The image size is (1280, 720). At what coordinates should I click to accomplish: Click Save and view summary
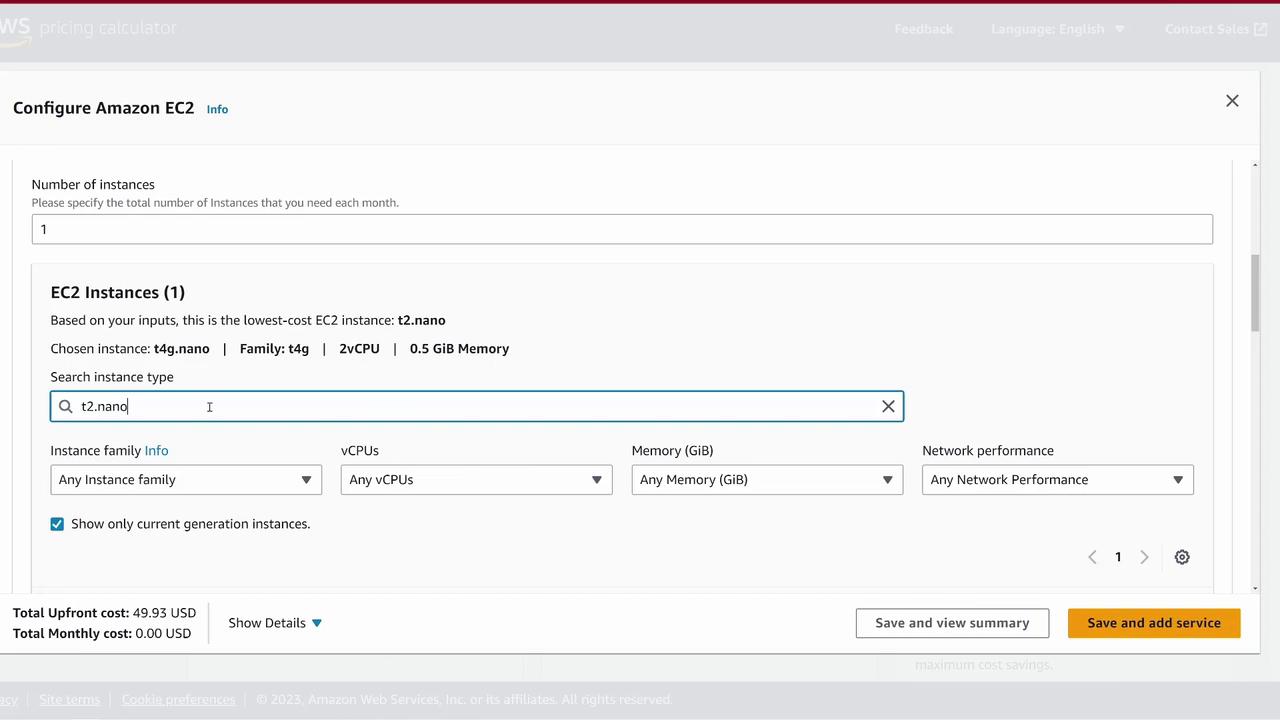(x=952, y=623)
